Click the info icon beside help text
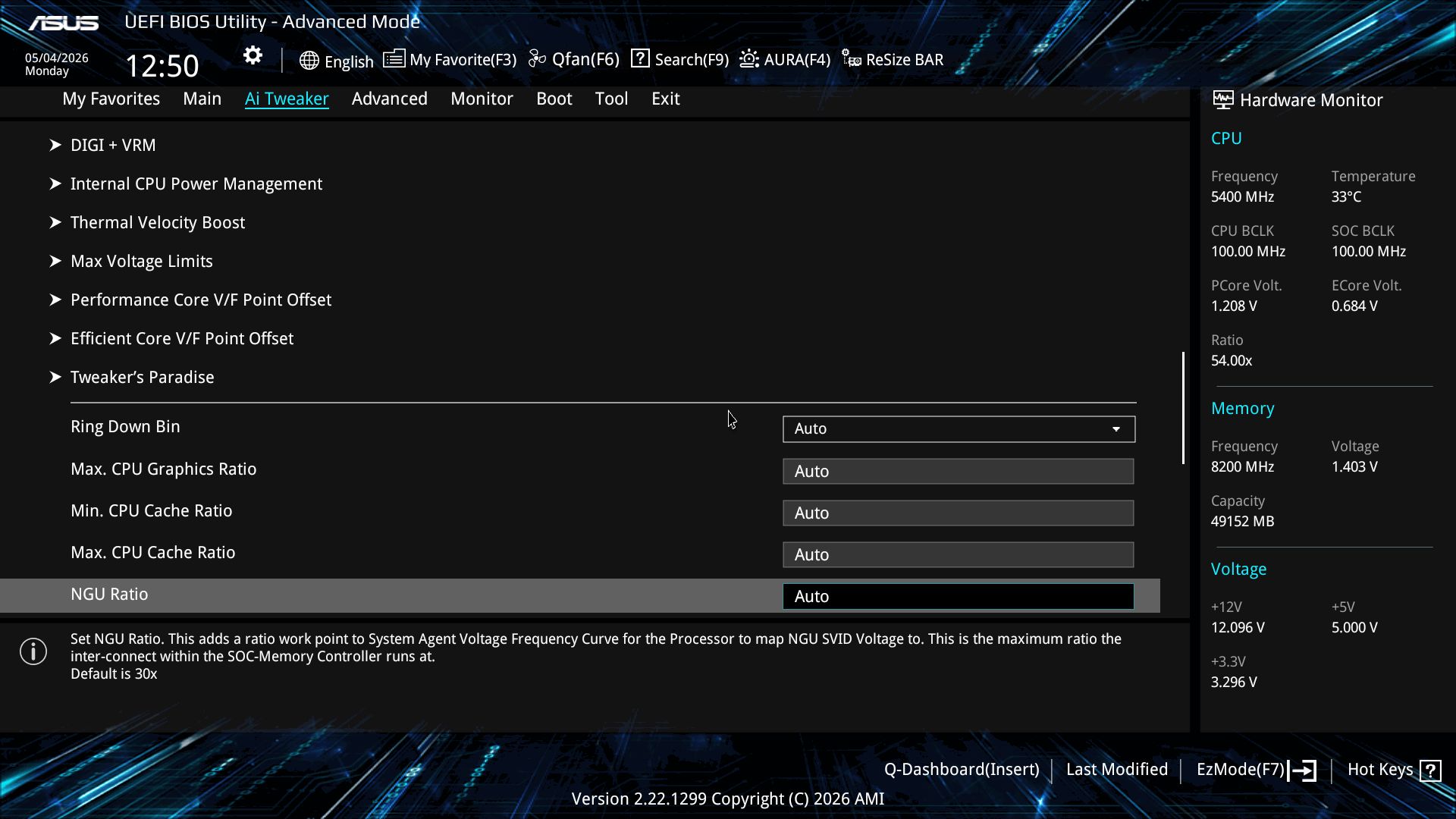 33,651
